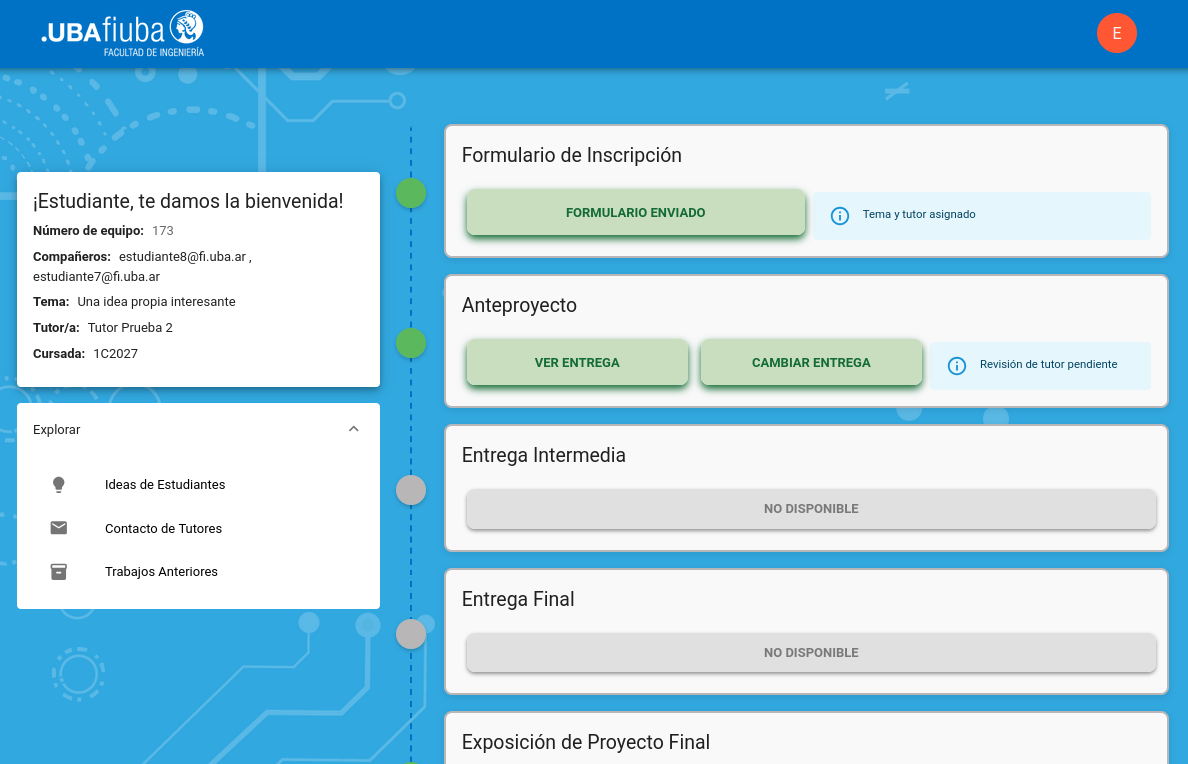This screenshot has height=764, width=1188.
Task: Click No Disponible under Entrega Final
Action: (x=811, y=653)
